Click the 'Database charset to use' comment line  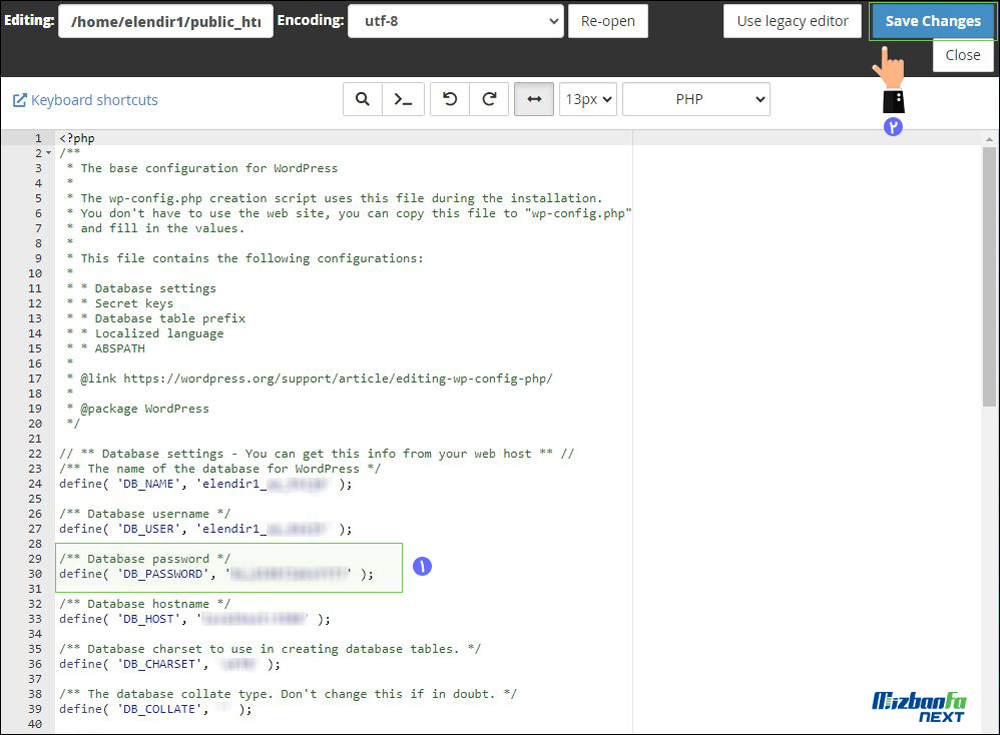[x=270, y=650]
